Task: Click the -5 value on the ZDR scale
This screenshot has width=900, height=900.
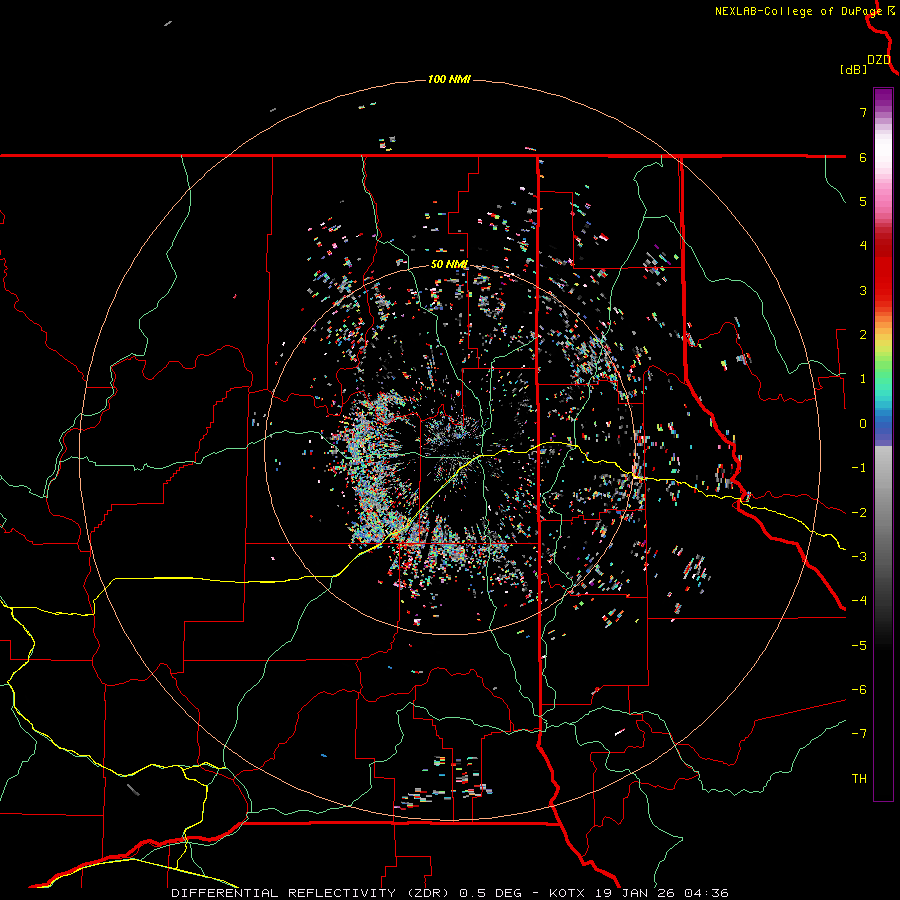Action: pyautogui.click(x=859, y=646)
